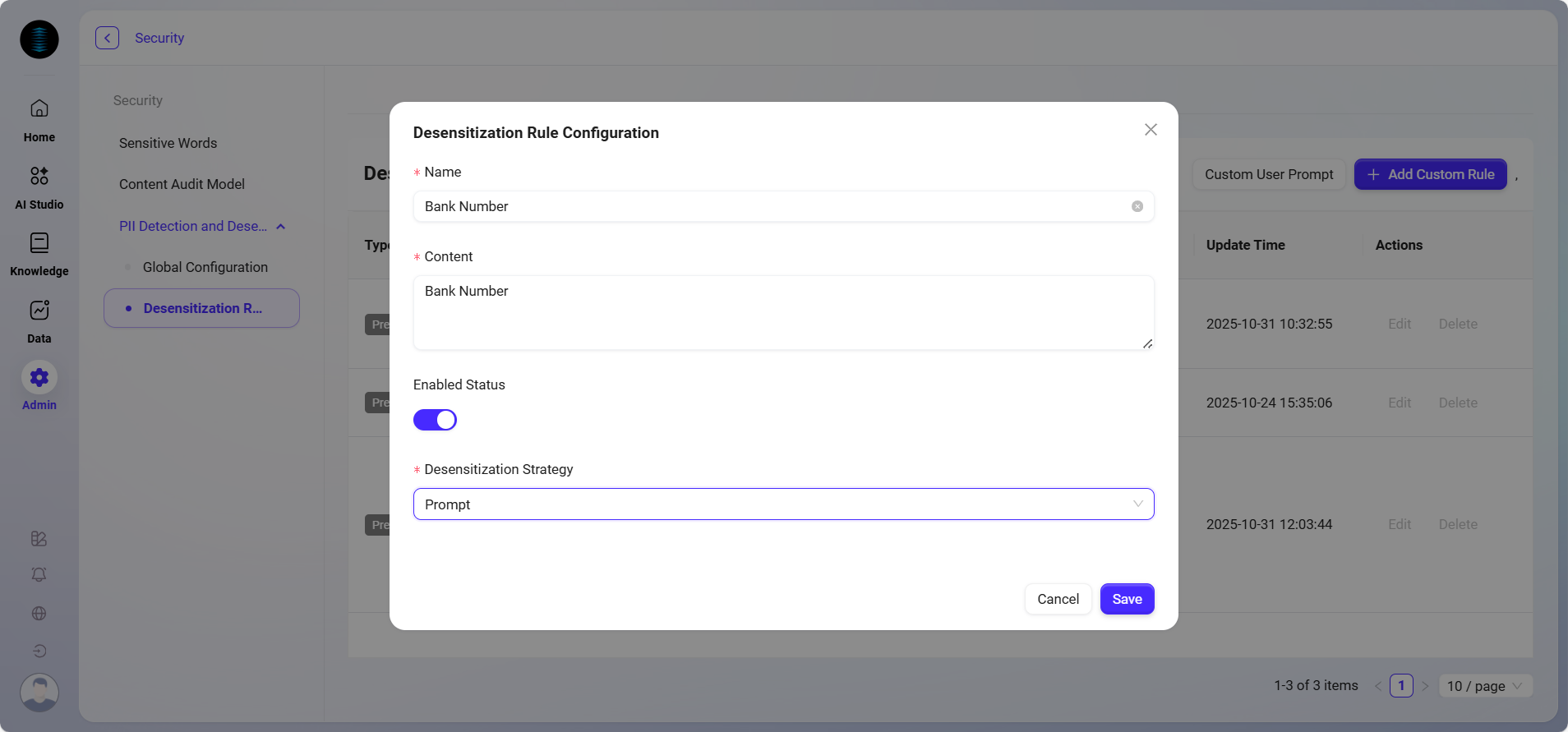The height and width of the screenshot is (732, 1568).
Task: Toggle the Enabled Status switch
Action: tap(435, 420)
